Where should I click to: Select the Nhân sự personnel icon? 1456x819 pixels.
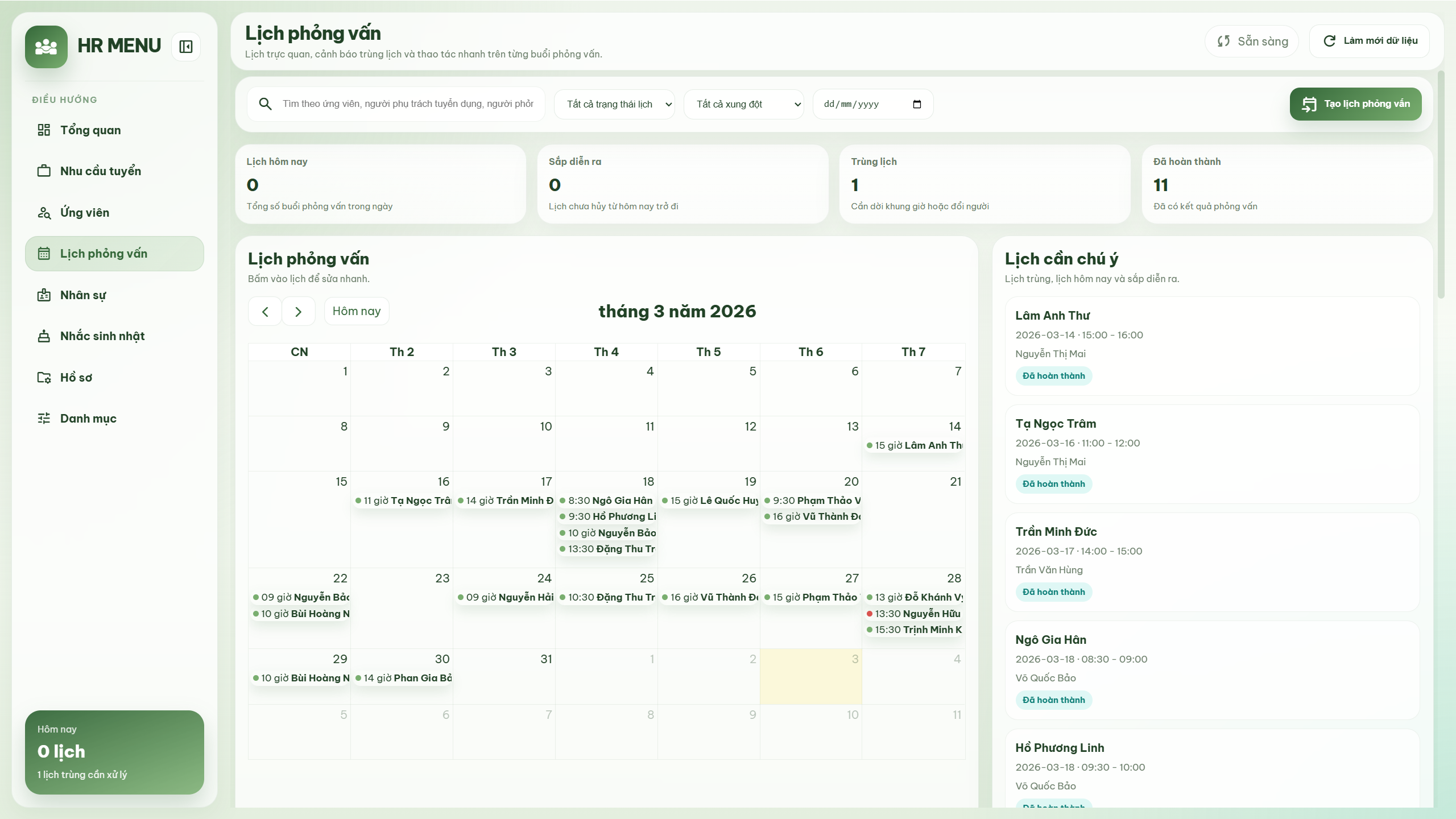(45, 295)
